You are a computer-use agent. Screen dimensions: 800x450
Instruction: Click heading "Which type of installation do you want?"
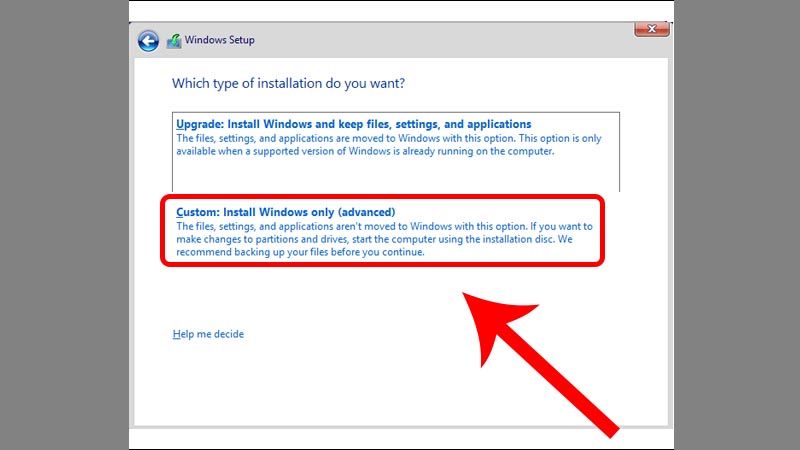288,83
